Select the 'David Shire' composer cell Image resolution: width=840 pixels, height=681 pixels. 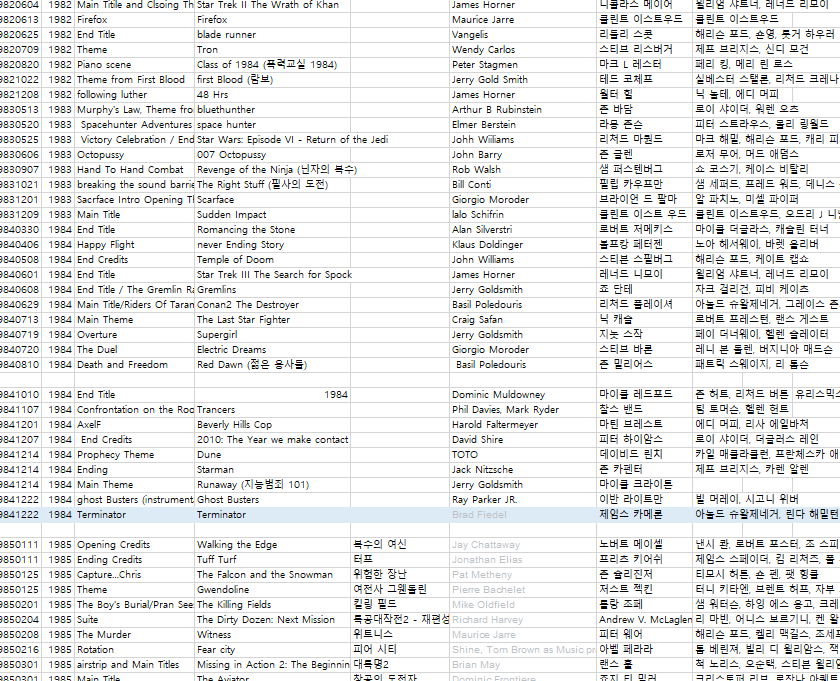[x=523, y=440]
